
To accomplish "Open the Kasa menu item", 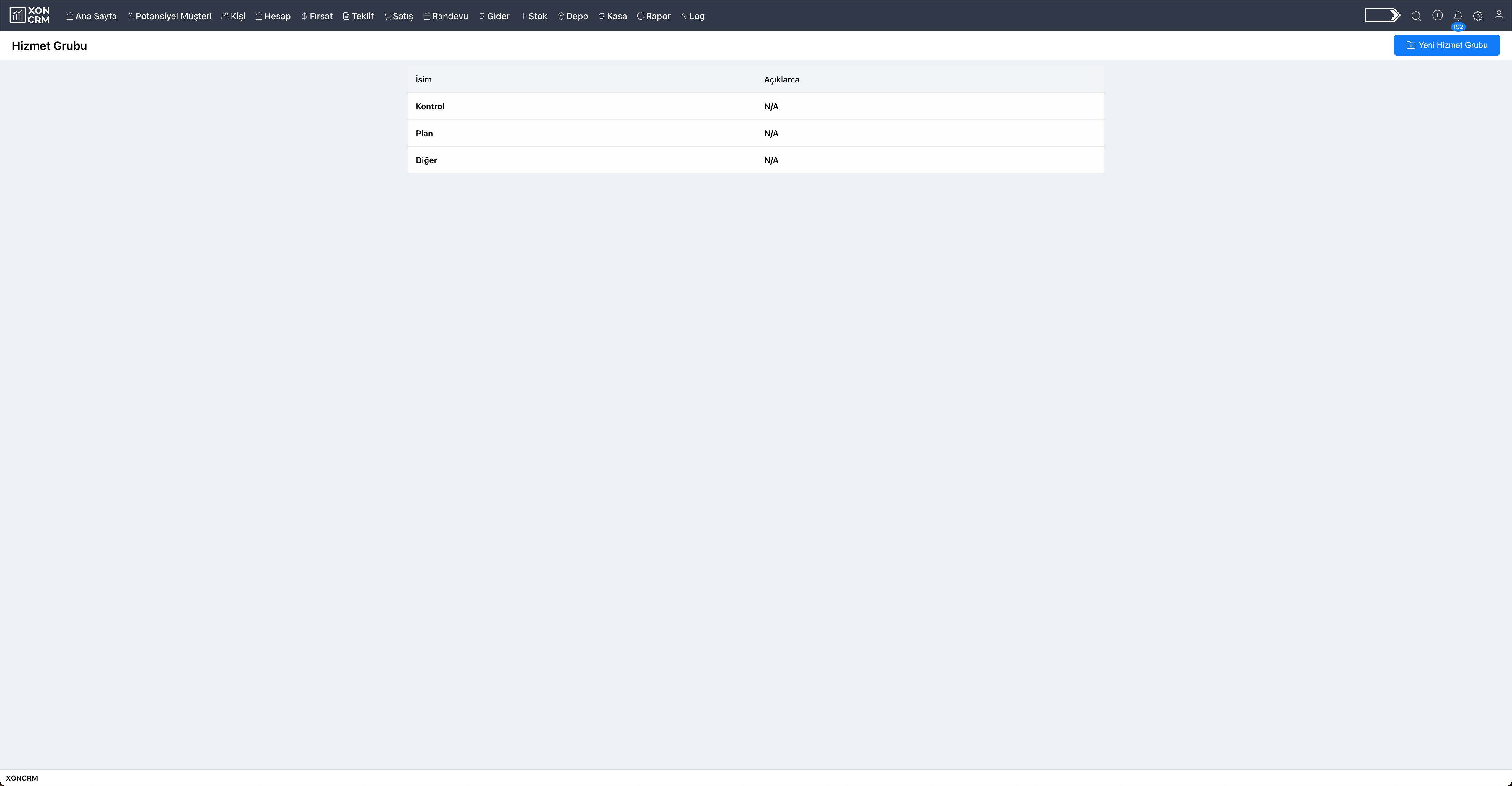I will [x=613, y=16].
